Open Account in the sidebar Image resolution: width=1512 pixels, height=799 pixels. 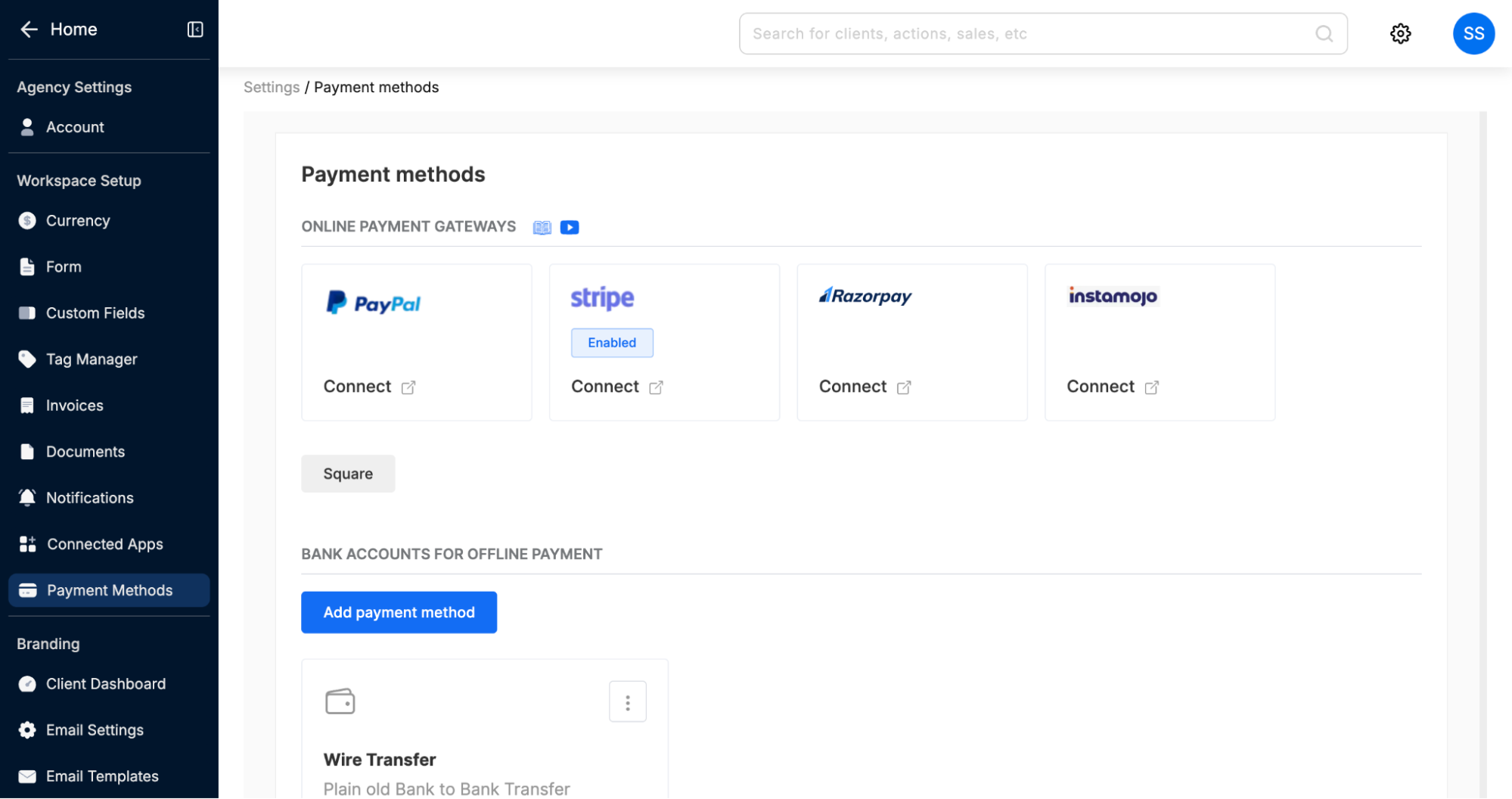(x=109, y=127)
